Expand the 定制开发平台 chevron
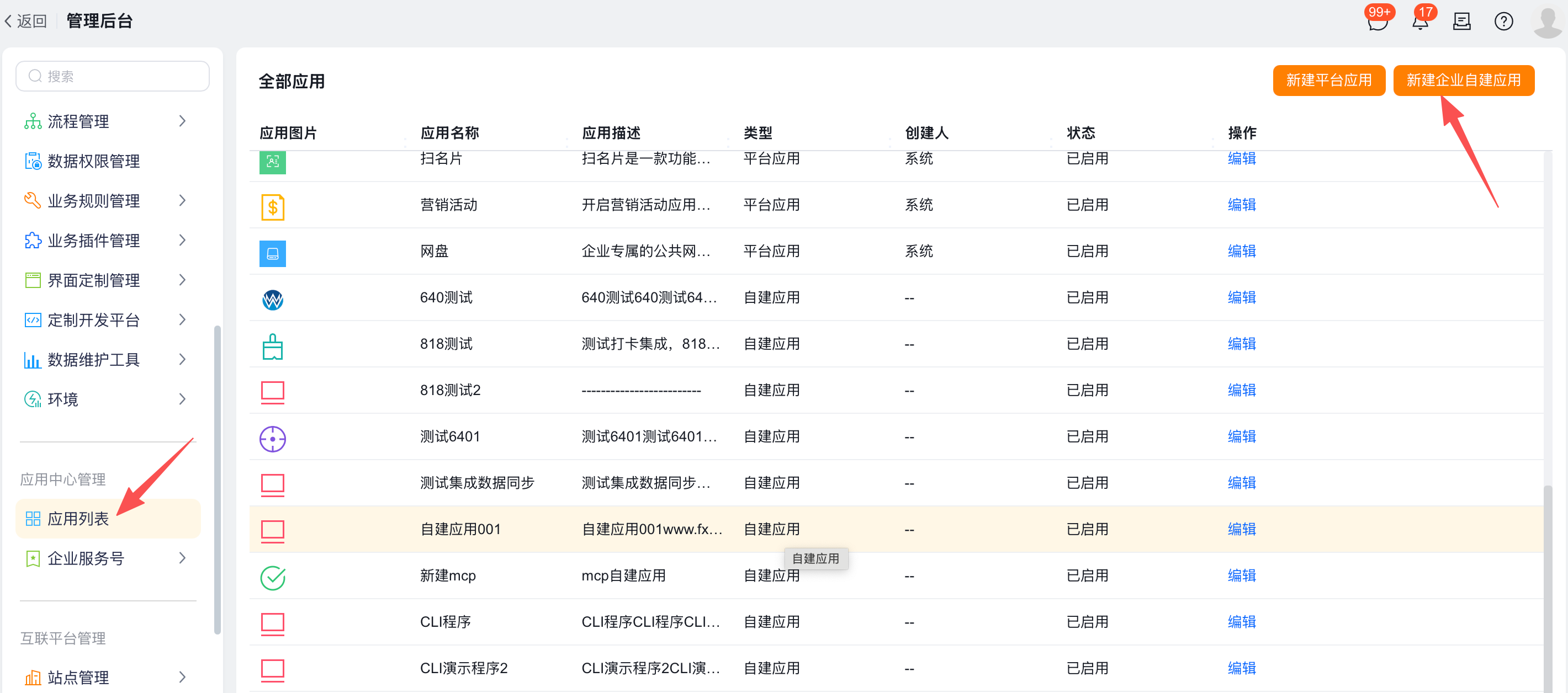 (182, 319)
